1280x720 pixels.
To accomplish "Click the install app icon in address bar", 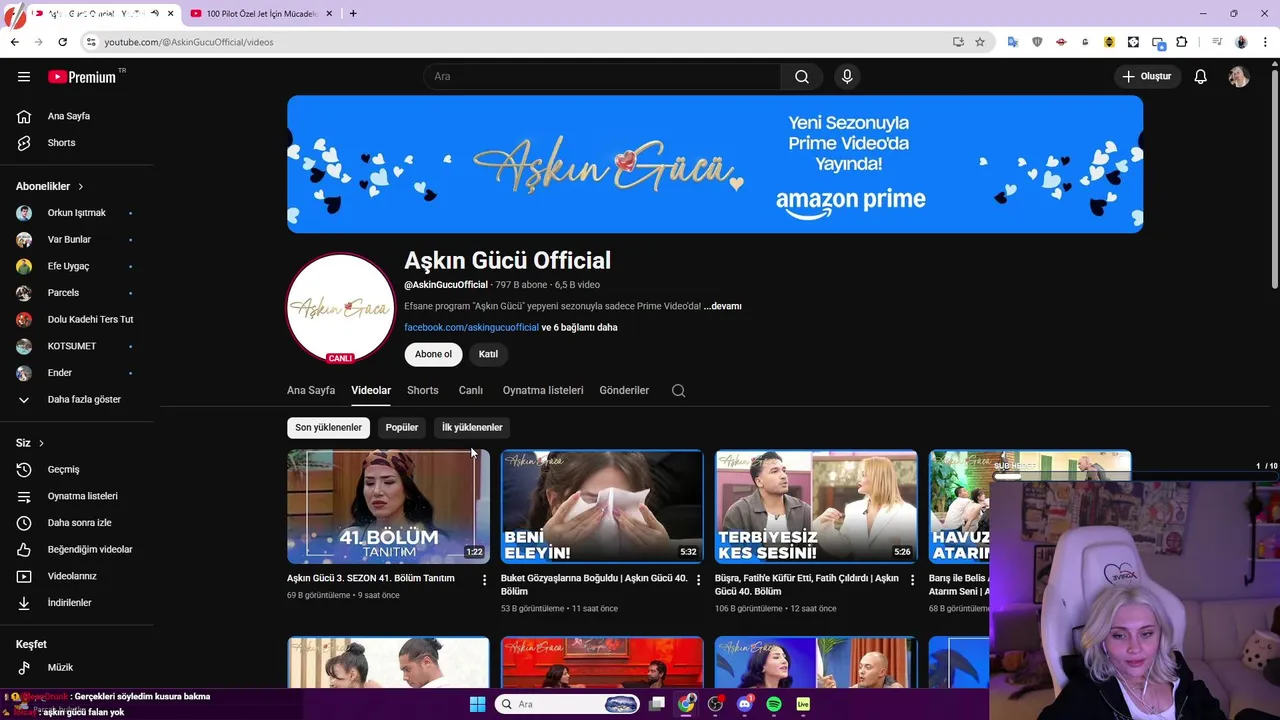I will click(958, 42).
